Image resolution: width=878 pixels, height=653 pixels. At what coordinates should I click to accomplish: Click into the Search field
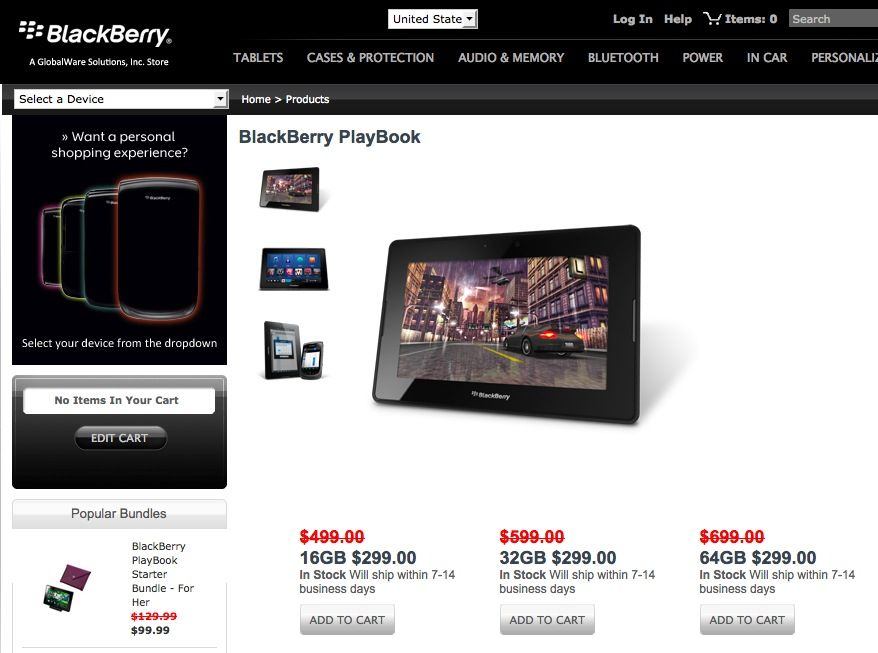[833, 19]
